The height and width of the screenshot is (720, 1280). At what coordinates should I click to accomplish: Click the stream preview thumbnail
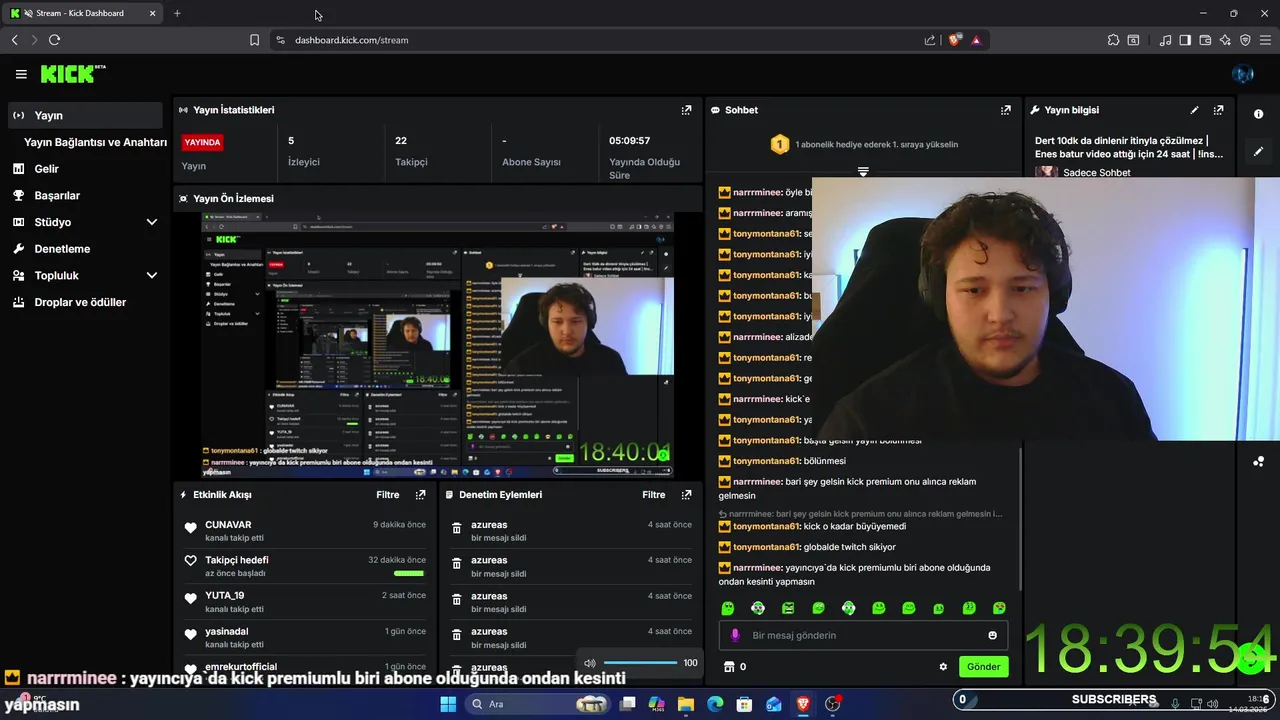438,345
